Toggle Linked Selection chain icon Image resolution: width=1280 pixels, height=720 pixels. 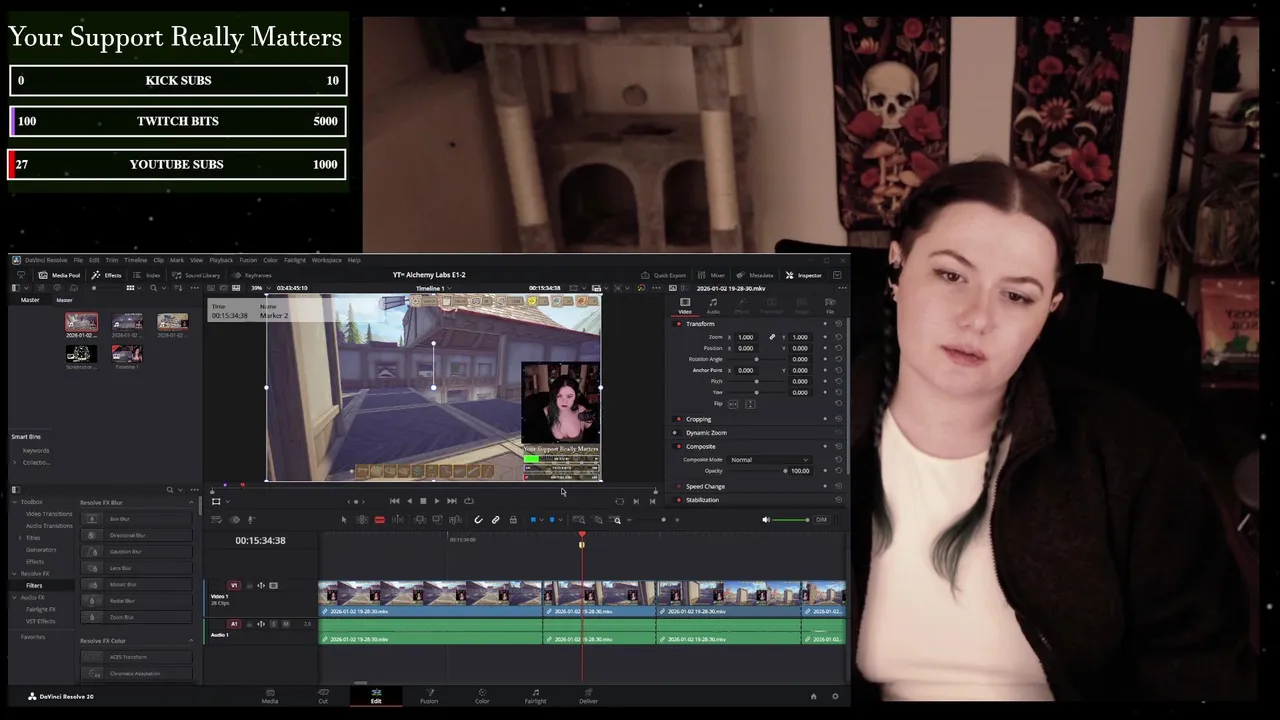495,520
